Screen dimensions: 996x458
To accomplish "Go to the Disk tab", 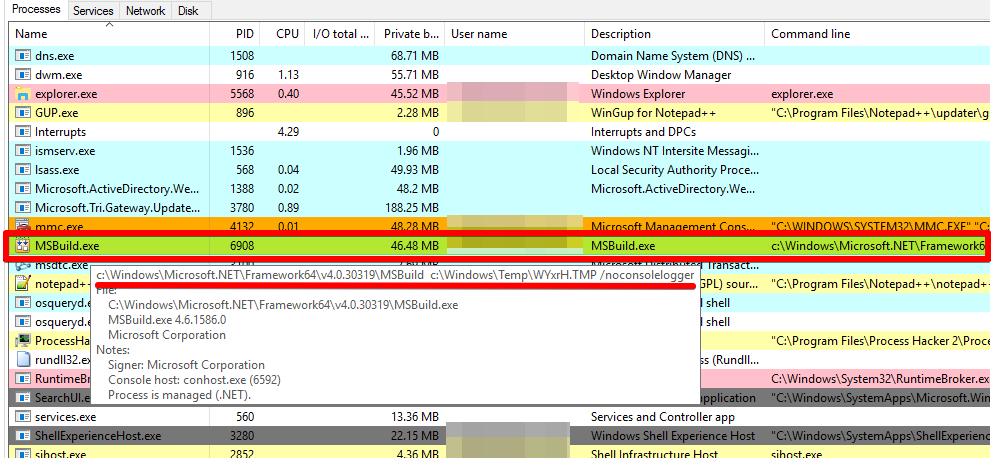I will click(187, 10).
